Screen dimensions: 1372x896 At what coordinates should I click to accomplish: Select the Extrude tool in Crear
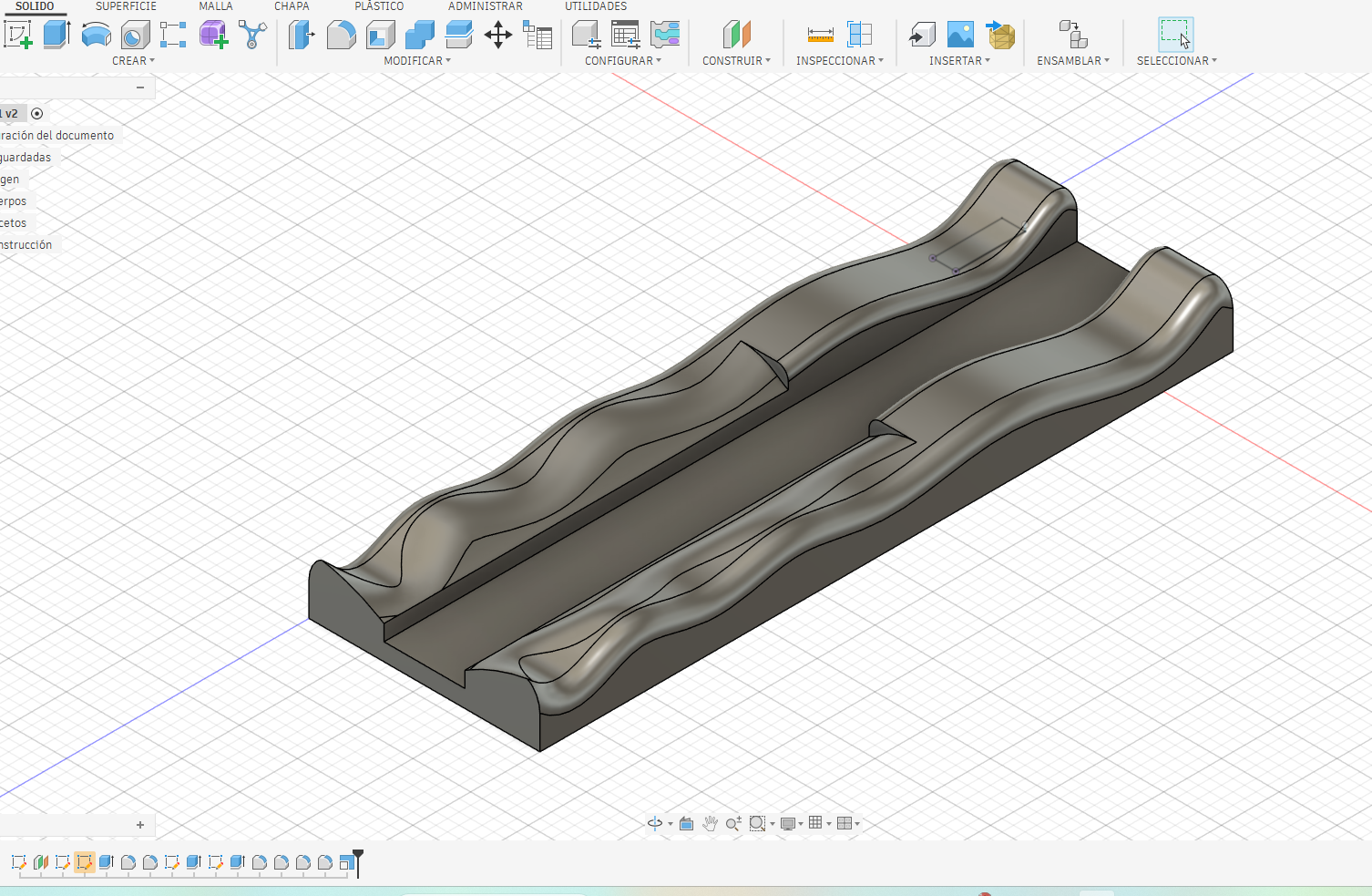[x=57, y=35]
